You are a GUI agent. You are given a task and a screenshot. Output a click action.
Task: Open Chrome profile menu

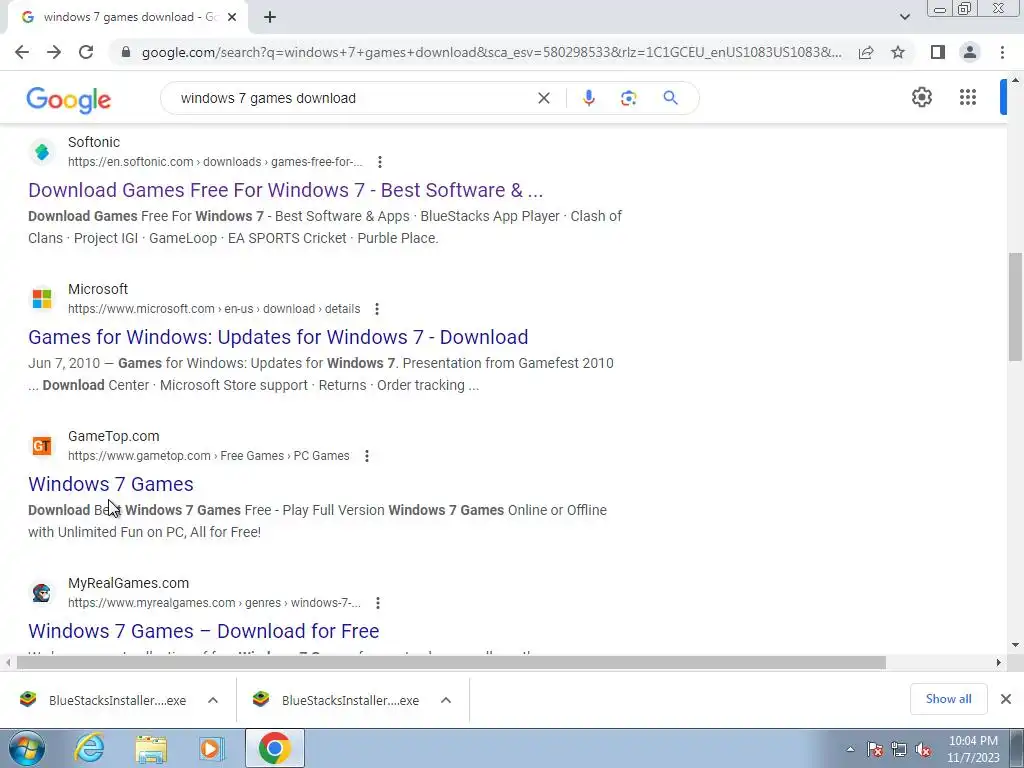click(x=970, y=52)
